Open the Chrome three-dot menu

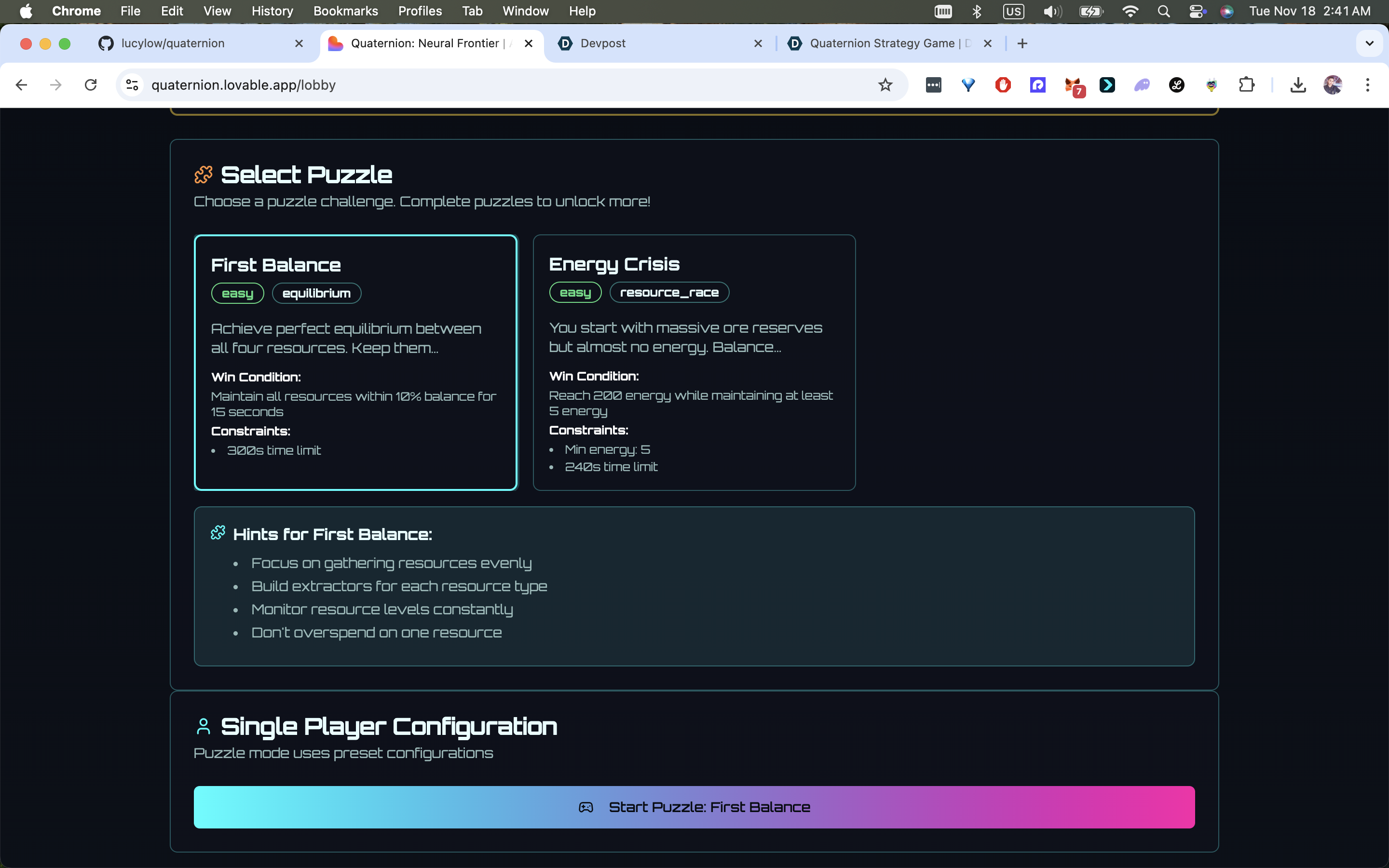pyautogui.click(x=1367, y=85)
